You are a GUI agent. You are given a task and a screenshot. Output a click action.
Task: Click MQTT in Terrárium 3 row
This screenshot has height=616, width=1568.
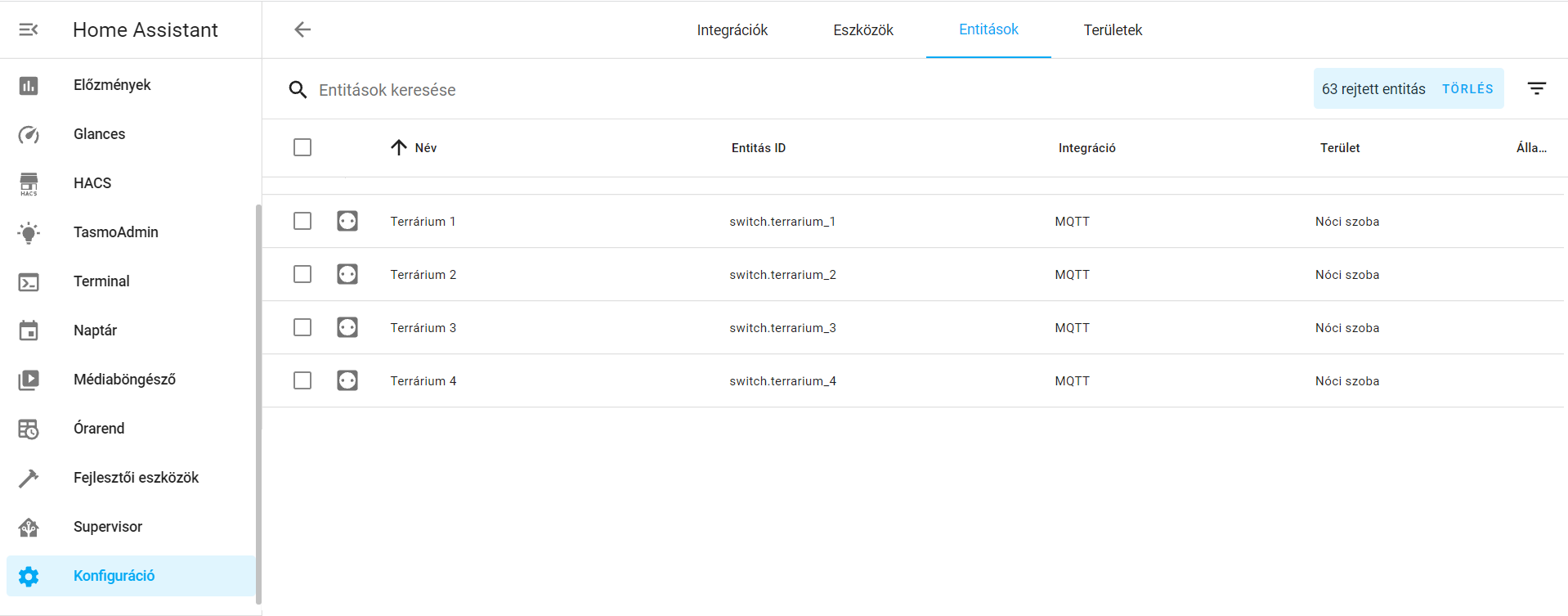(1072, 328)
